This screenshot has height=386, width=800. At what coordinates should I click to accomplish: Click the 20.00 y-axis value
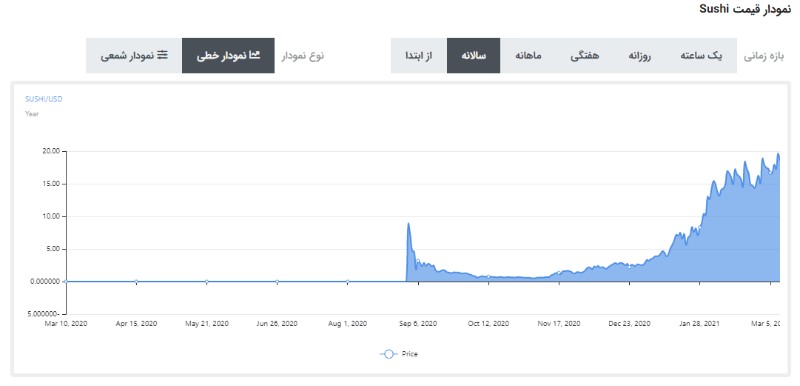coord(52,151)
